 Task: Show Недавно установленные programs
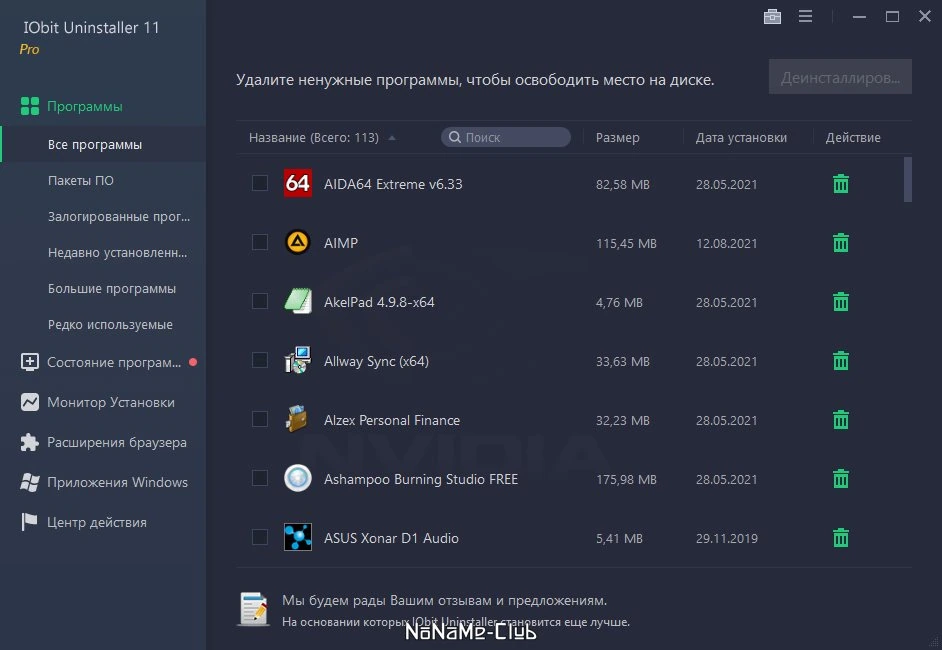click(117, 252)
